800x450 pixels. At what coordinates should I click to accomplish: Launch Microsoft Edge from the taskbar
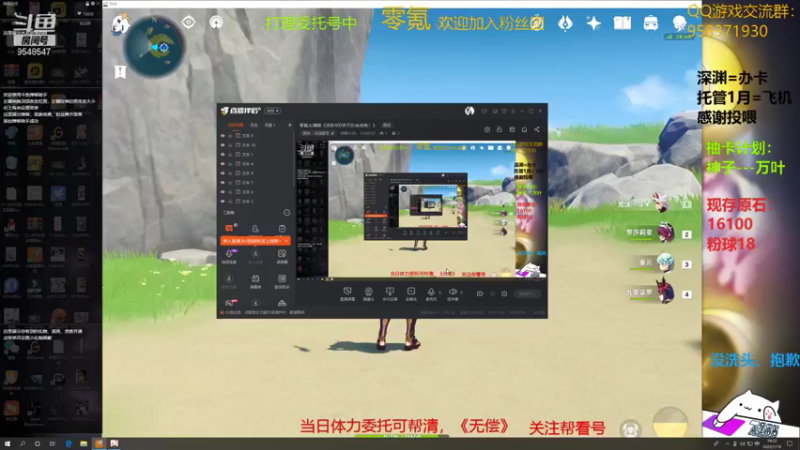[x=68, y=444]
